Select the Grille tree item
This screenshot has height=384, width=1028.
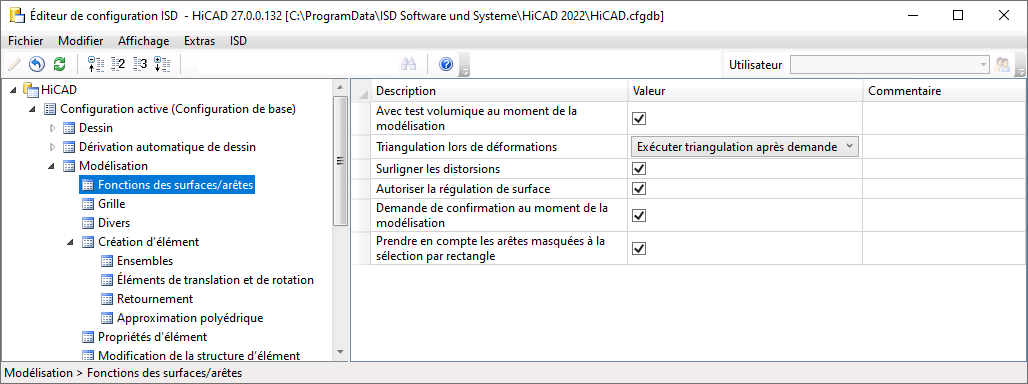(111, 204)
